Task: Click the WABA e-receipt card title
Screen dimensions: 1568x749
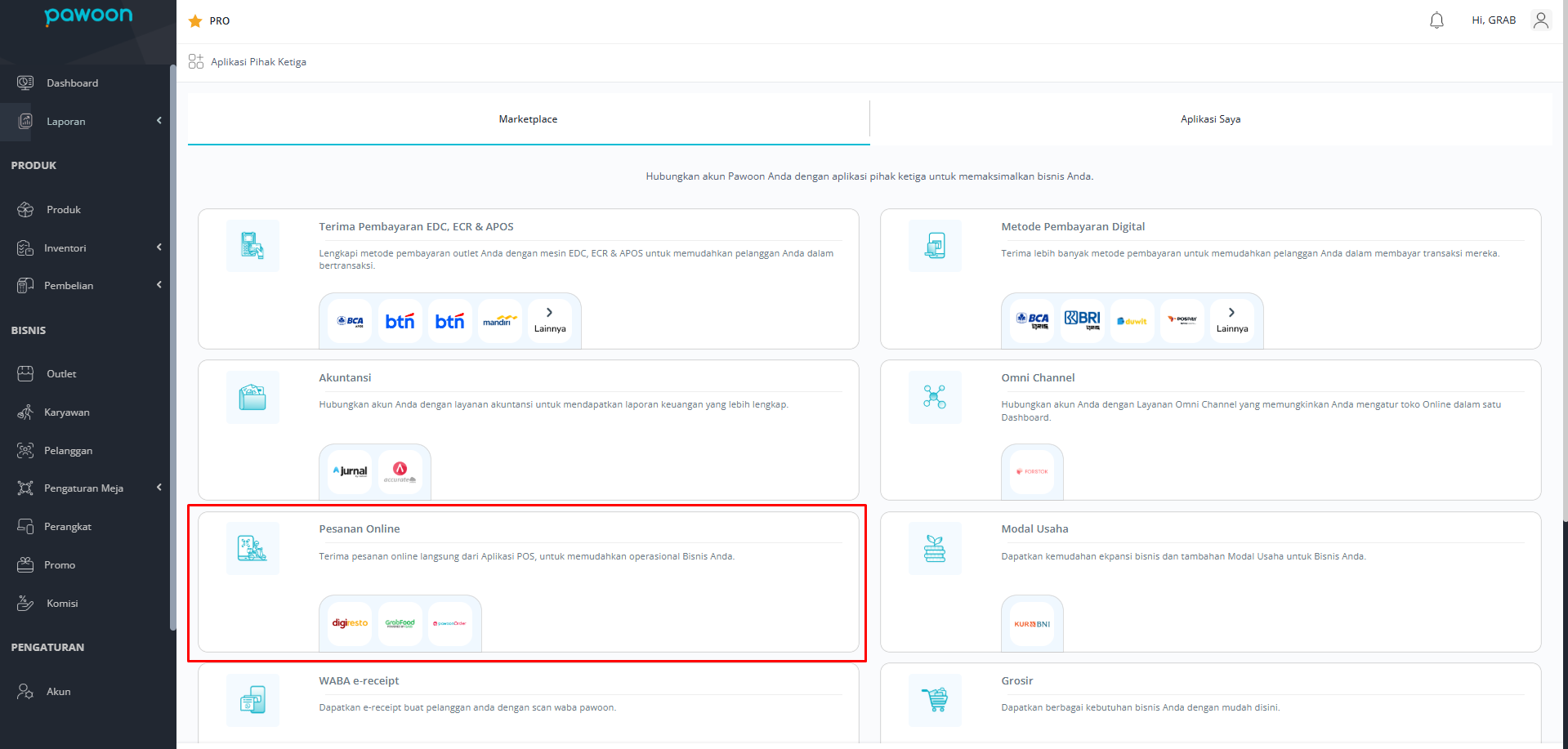Action: [359, 681]
